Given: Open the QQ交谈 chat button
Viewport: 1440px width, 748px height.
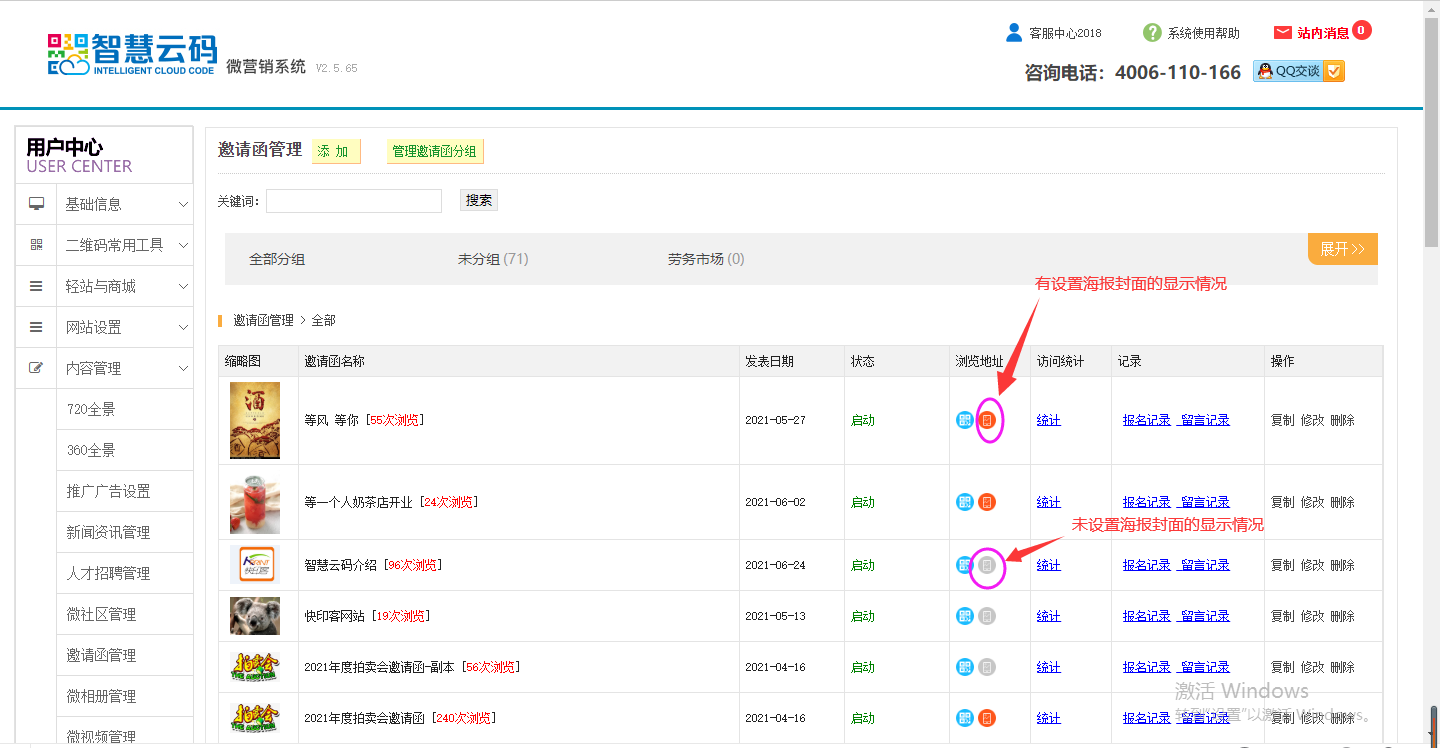Looking at the screenshot, I should coord(1298,71).
